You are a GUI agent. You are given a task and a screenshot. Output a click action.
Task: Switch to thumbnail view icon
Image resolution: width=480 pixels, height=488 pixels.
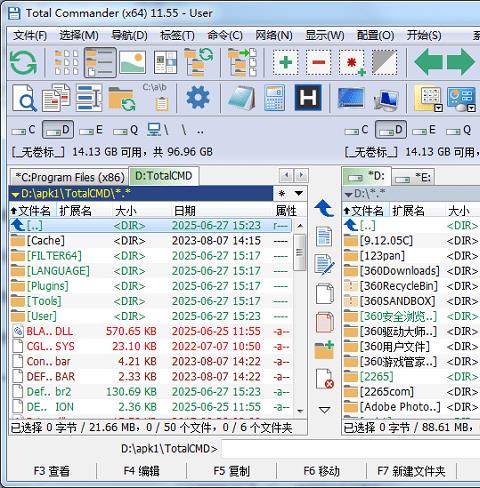(x=132, y=62)
